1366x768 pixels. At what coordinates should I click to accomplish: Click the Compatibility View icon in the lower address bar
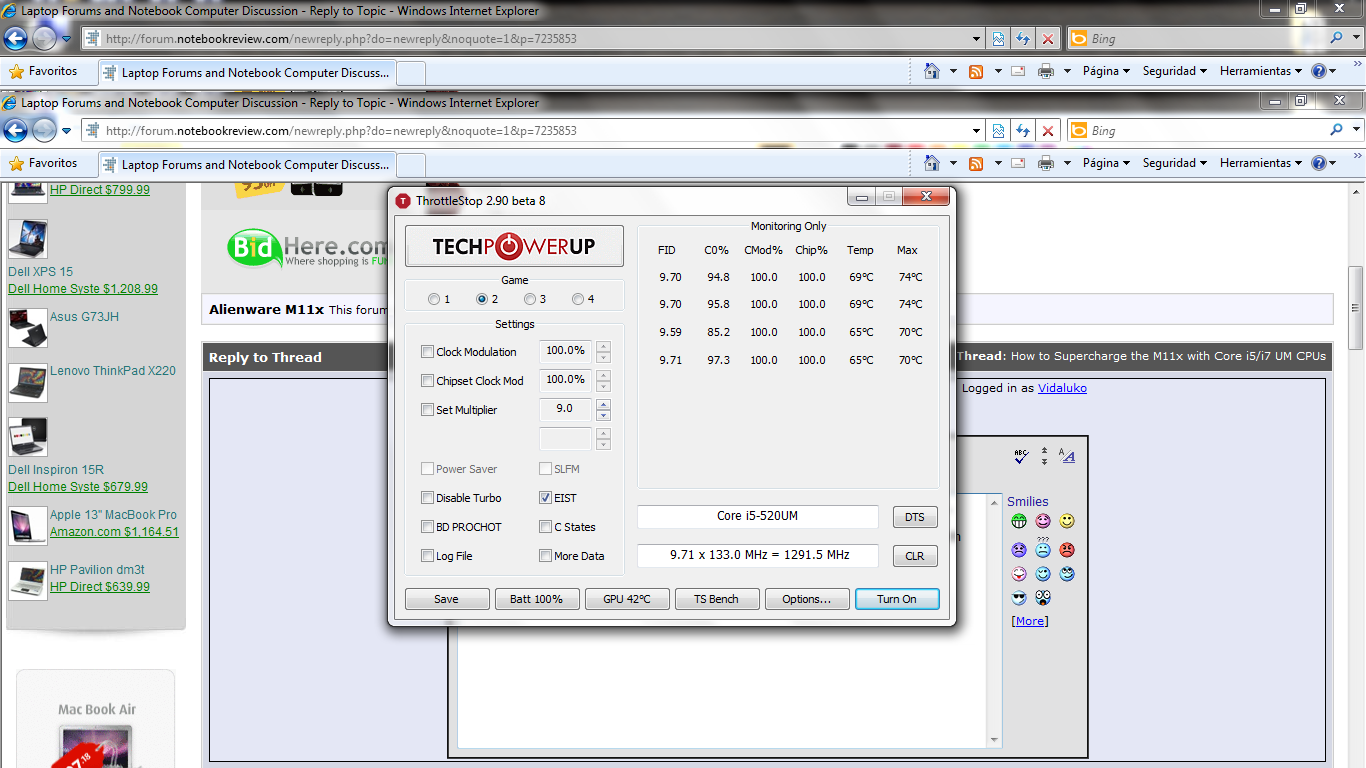point(998,131)
